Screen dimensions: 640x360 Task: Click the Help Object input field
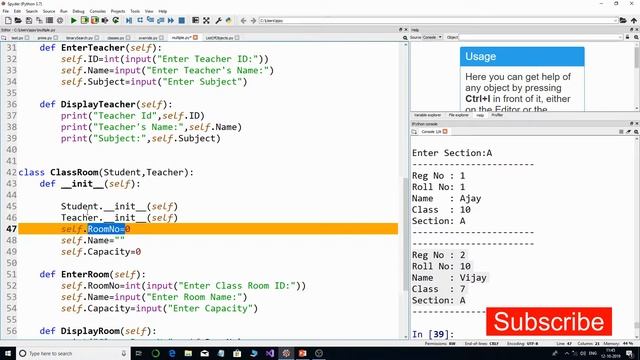pos(541,37)
